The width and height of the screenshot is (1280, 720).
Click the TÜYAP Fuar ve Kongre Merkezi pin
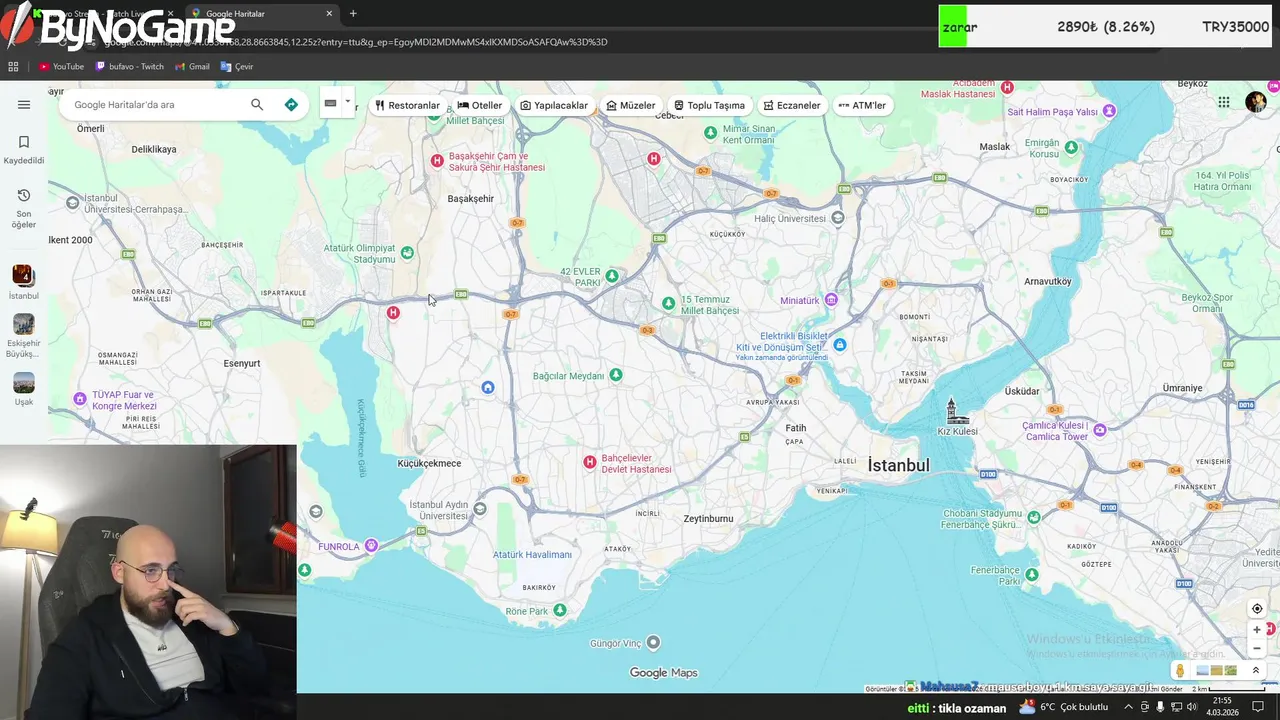pos(80,400)
